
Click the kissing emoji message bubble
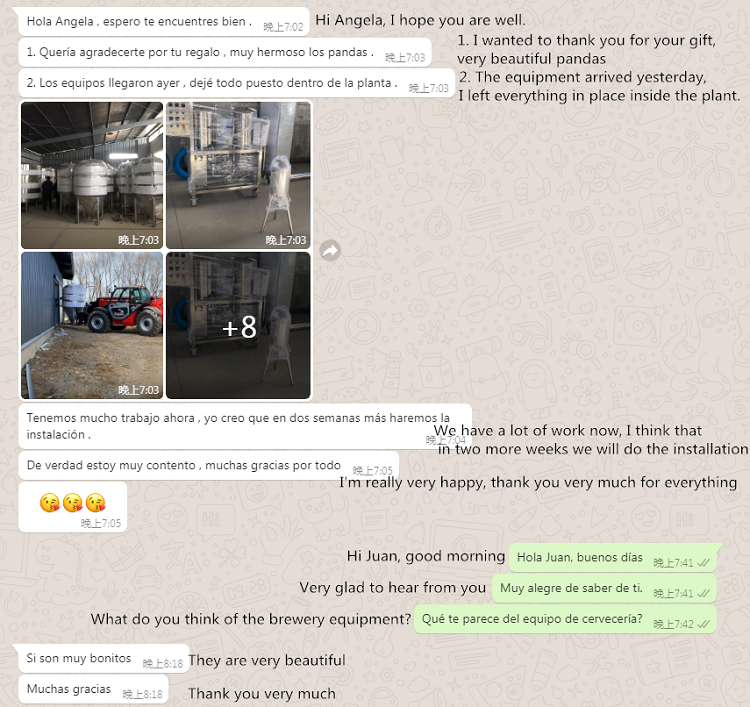(x=73, y=507)
